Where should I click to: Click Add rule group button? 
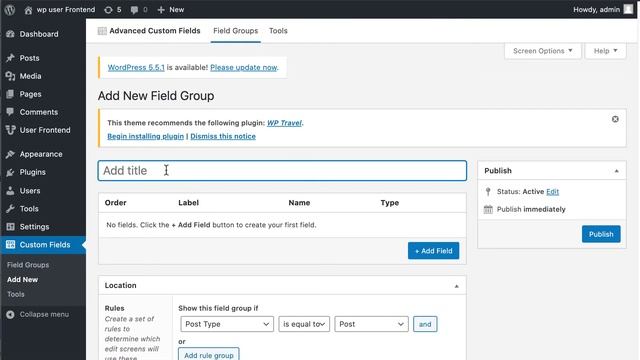[209, 355]
